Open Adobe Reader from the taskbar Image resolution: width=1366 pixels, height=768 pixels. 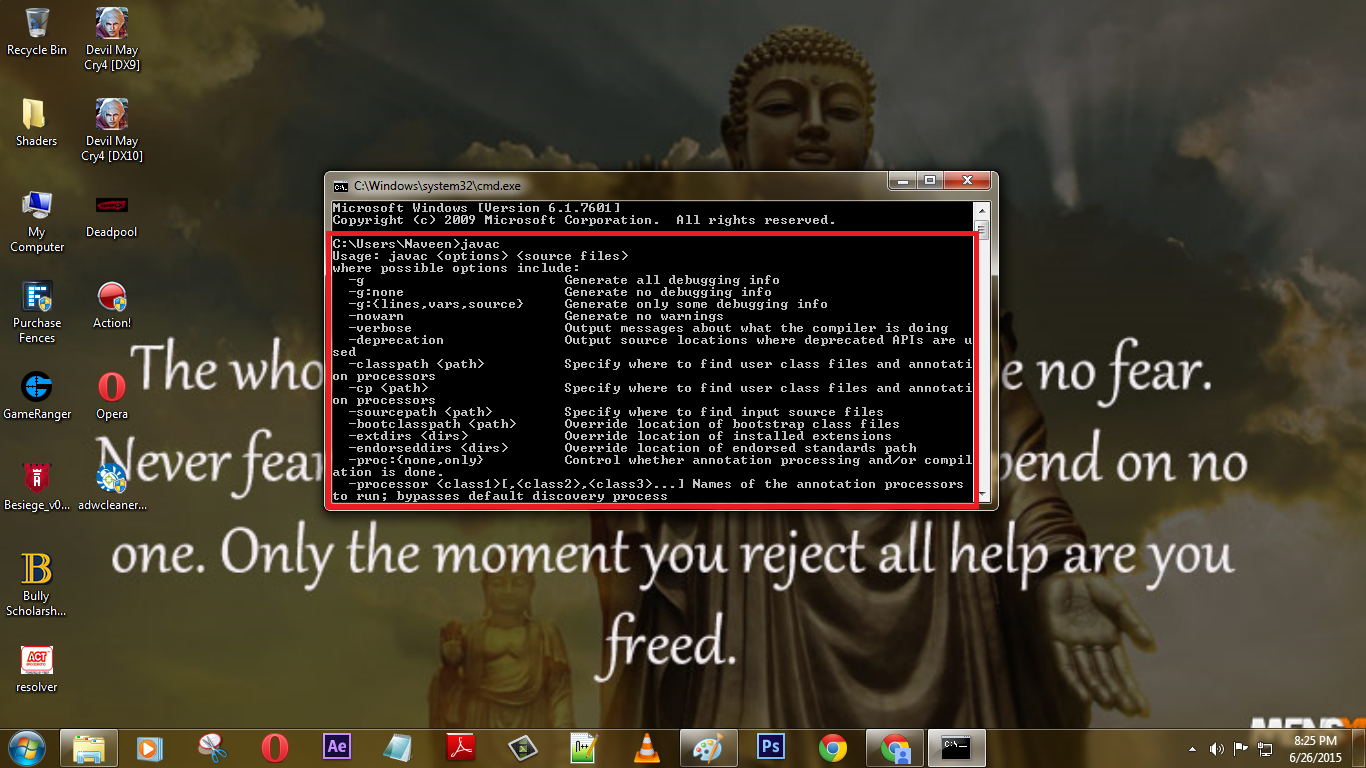tap(459, 747)
